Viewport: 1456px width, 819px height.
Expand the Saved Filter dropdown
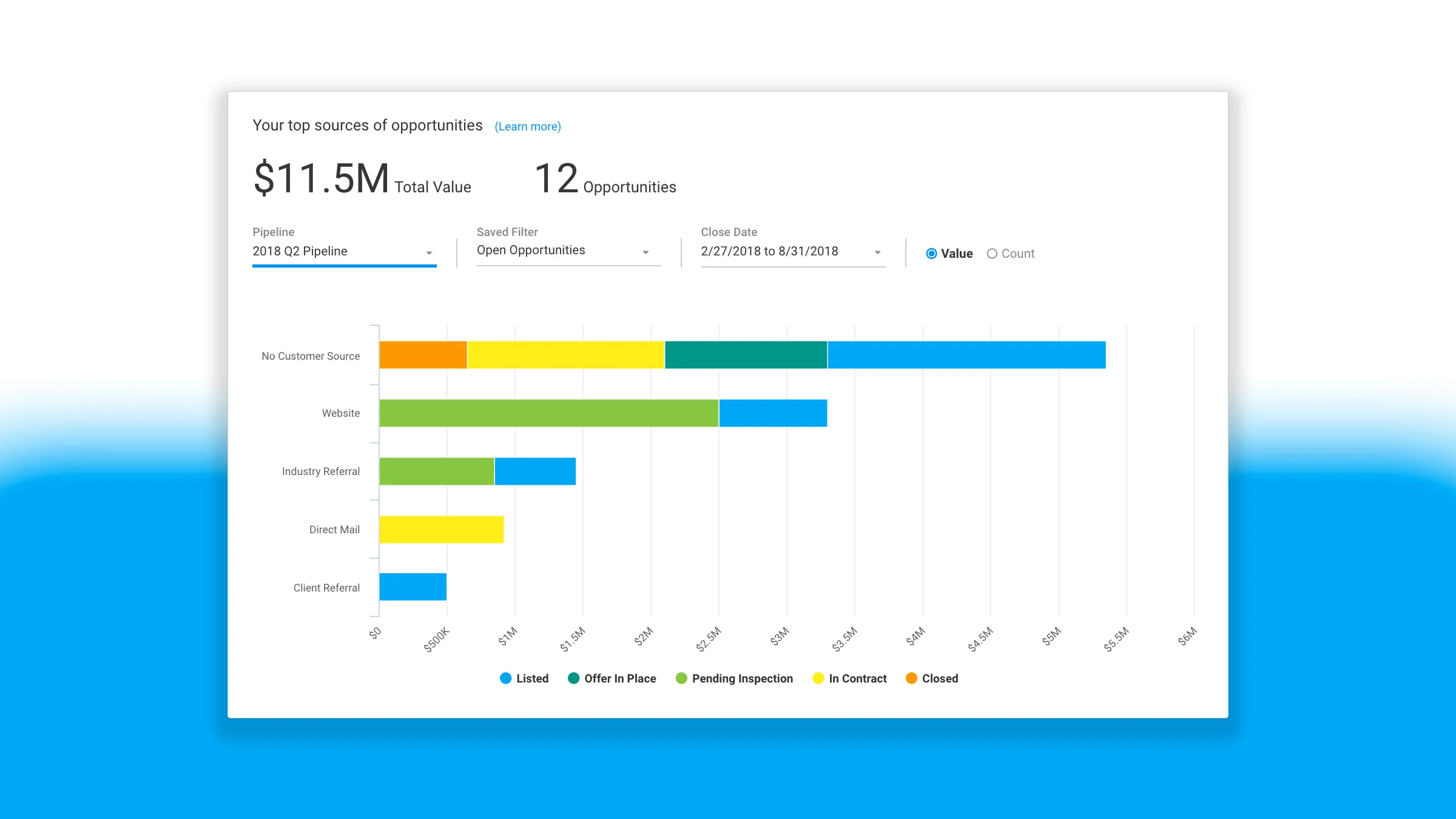pos(645,252)
